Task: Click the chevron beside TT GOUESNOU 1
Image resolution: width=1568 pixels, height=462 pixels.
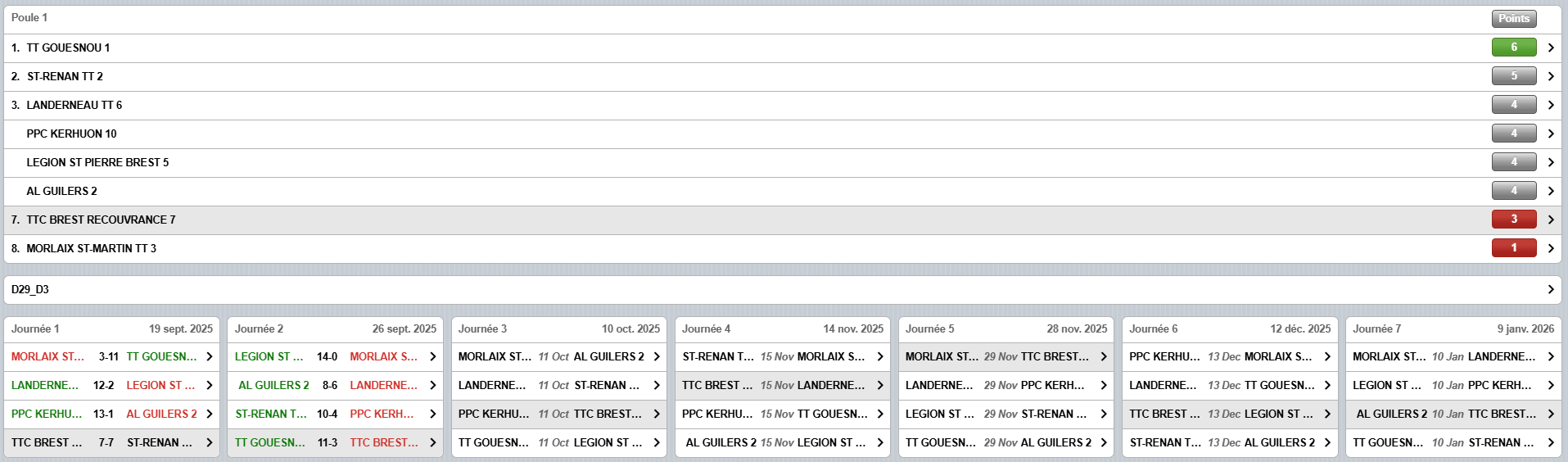Action: pyautogui.click(x=1550, y=48)
